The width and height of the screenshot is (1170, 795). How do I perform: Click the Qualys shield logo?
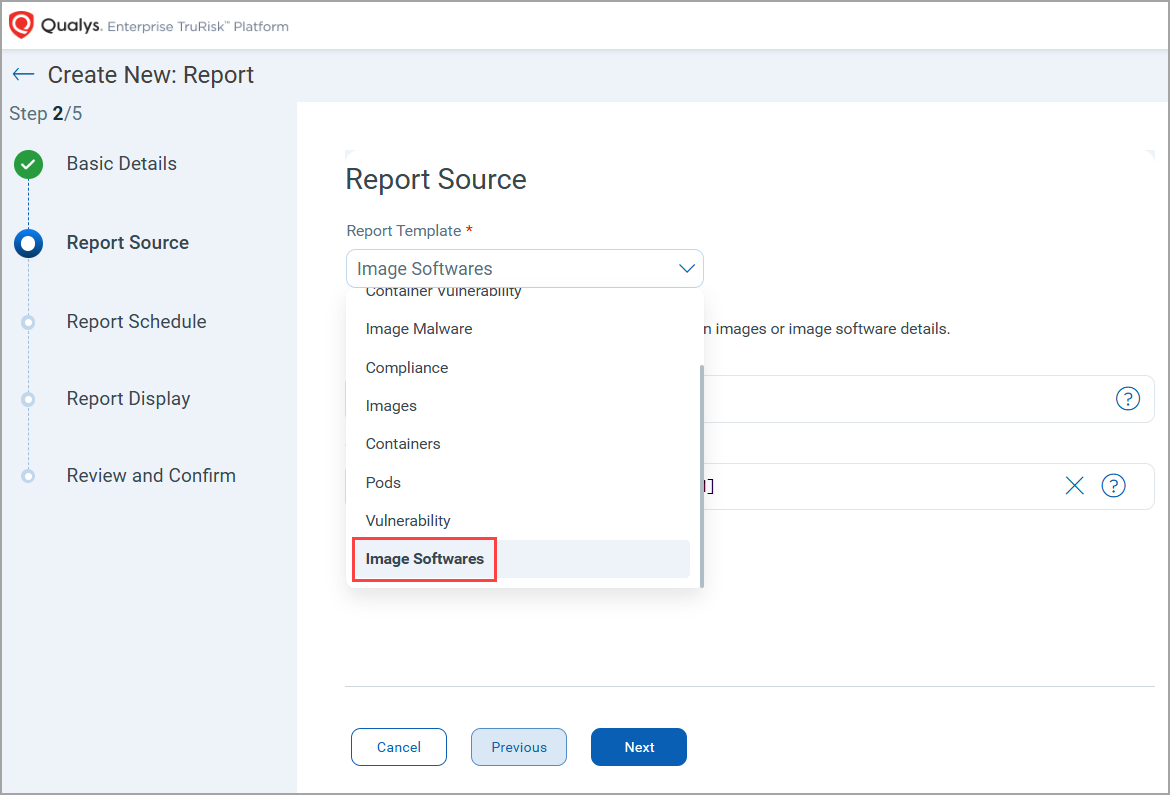click(x=21, y=25)
